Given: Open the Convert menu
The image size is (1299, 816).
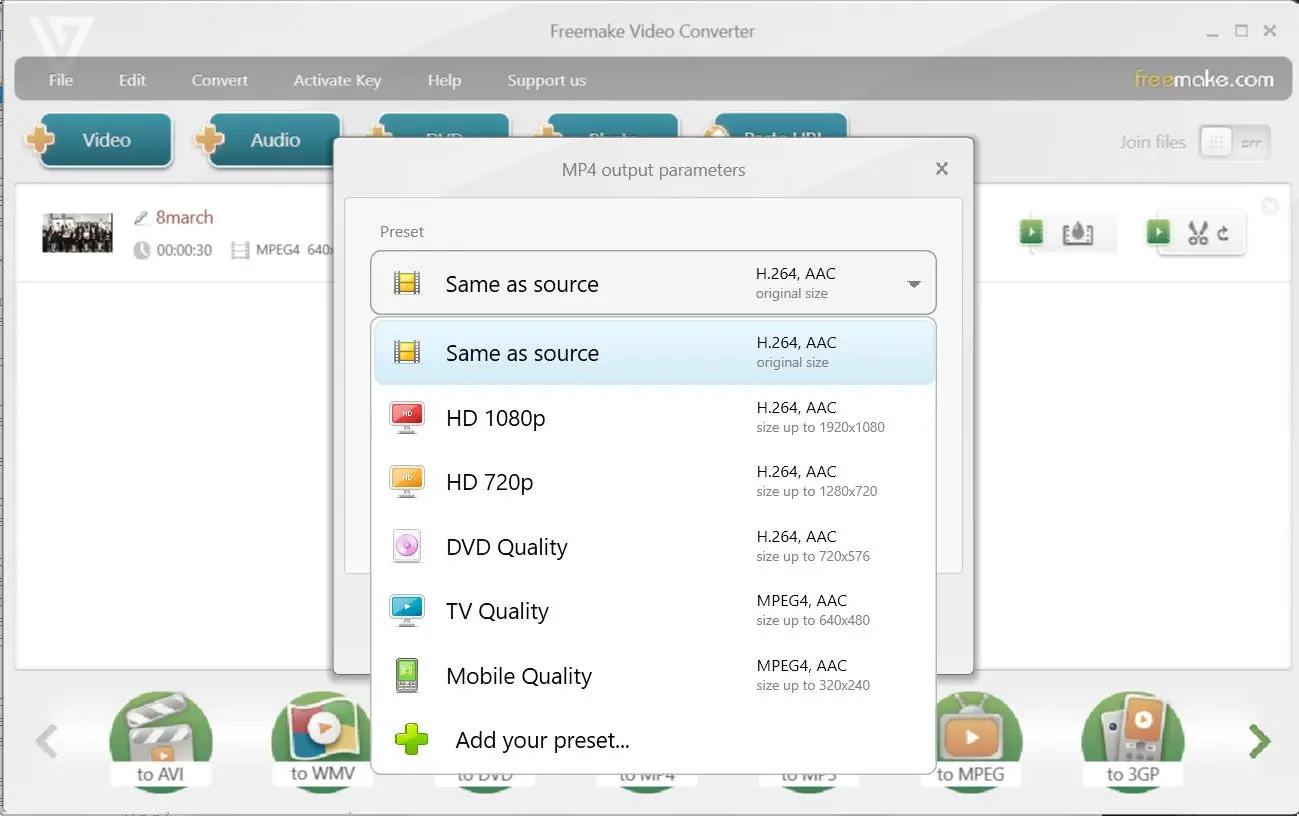Looking at the screenshot, I should 220,80.
